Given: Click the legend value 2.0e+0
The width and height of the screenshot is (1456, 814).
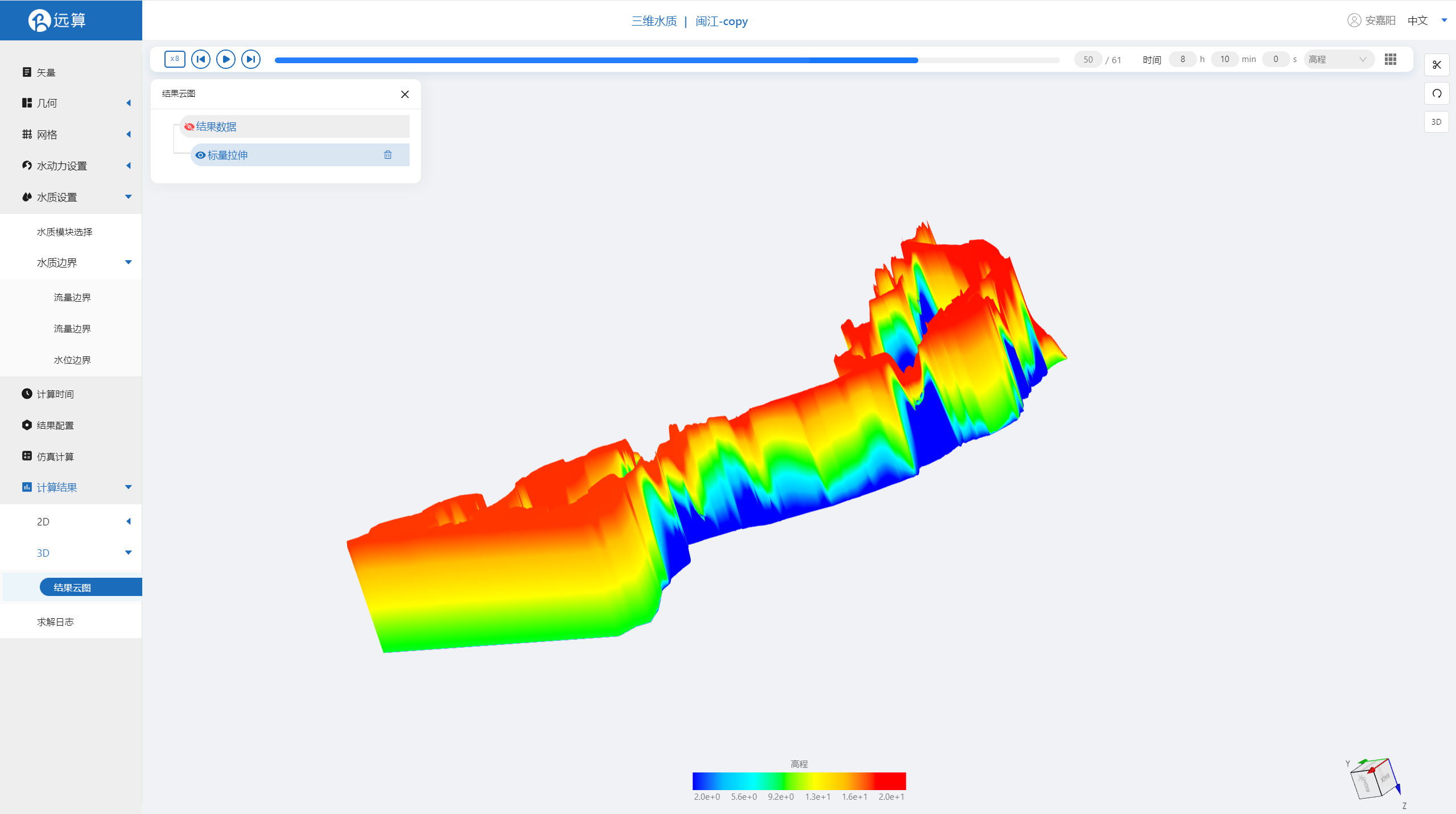Looking at the screenshot, I should [707, 797].
